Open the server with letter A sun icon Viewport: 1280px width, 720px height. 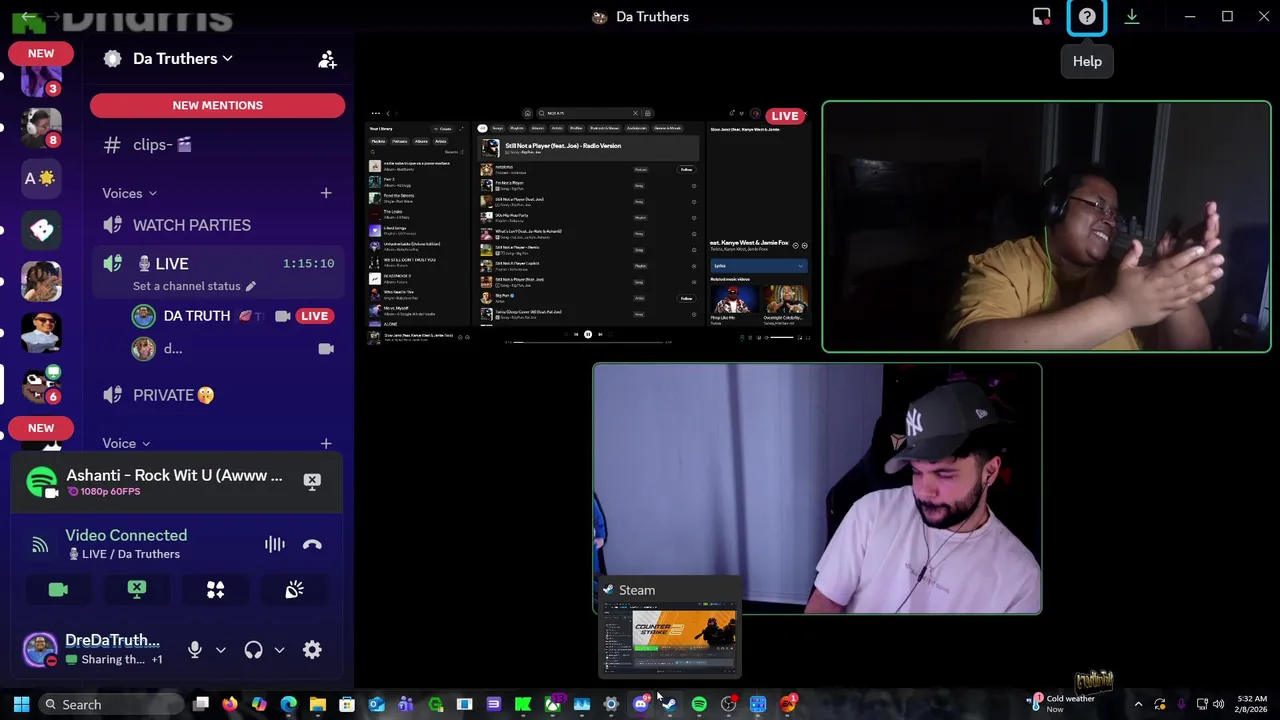coord(41,178)
